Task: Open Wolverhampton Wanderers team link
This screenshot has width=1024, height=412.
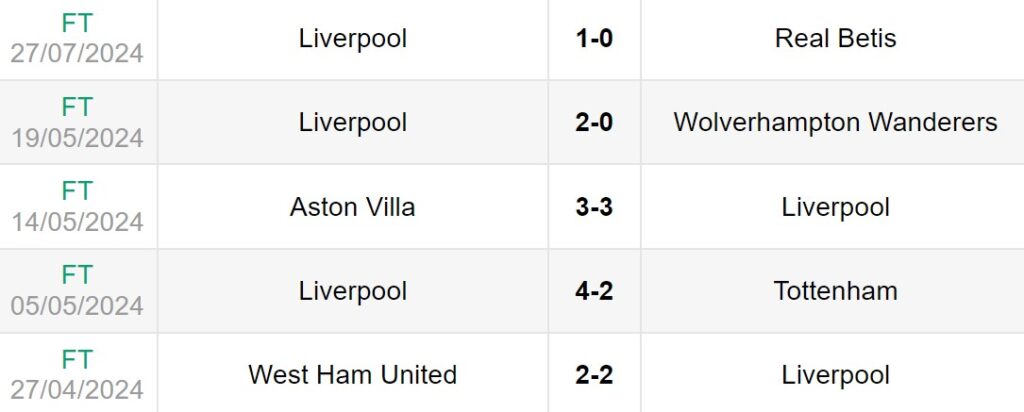Action: click(x=835, y=123)
